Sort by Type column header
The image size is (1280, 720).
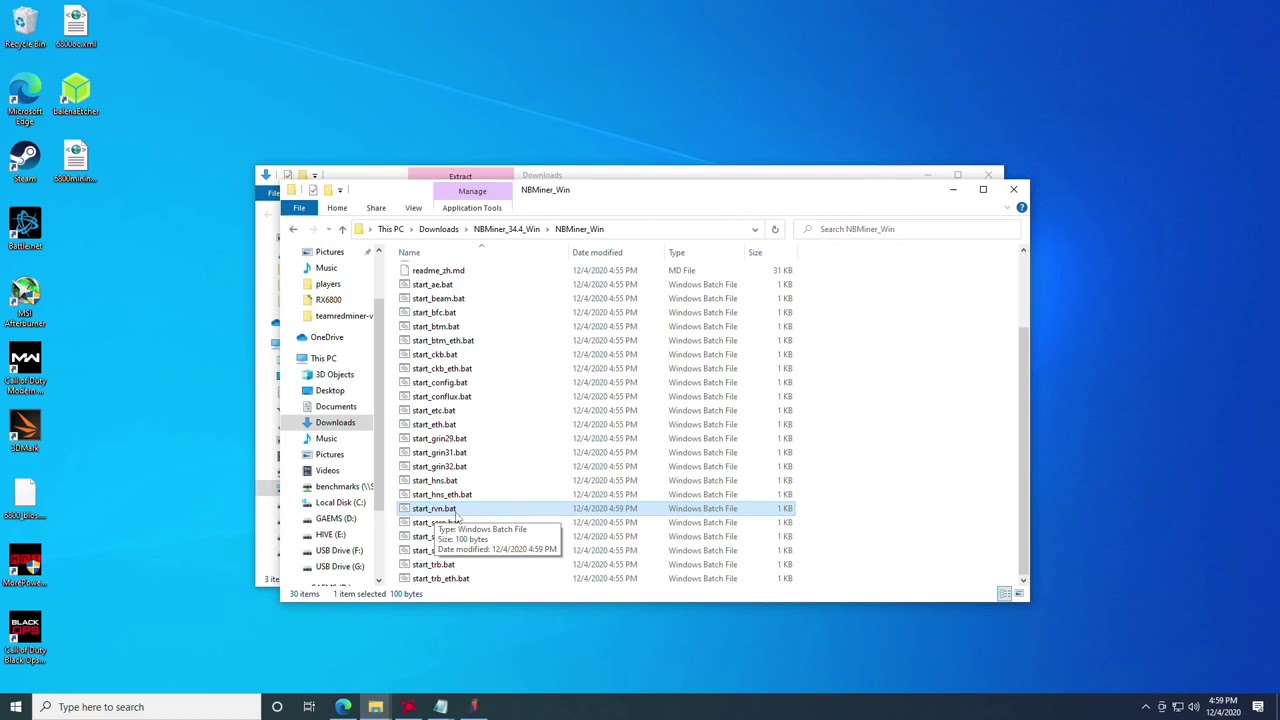pos(706,252)
